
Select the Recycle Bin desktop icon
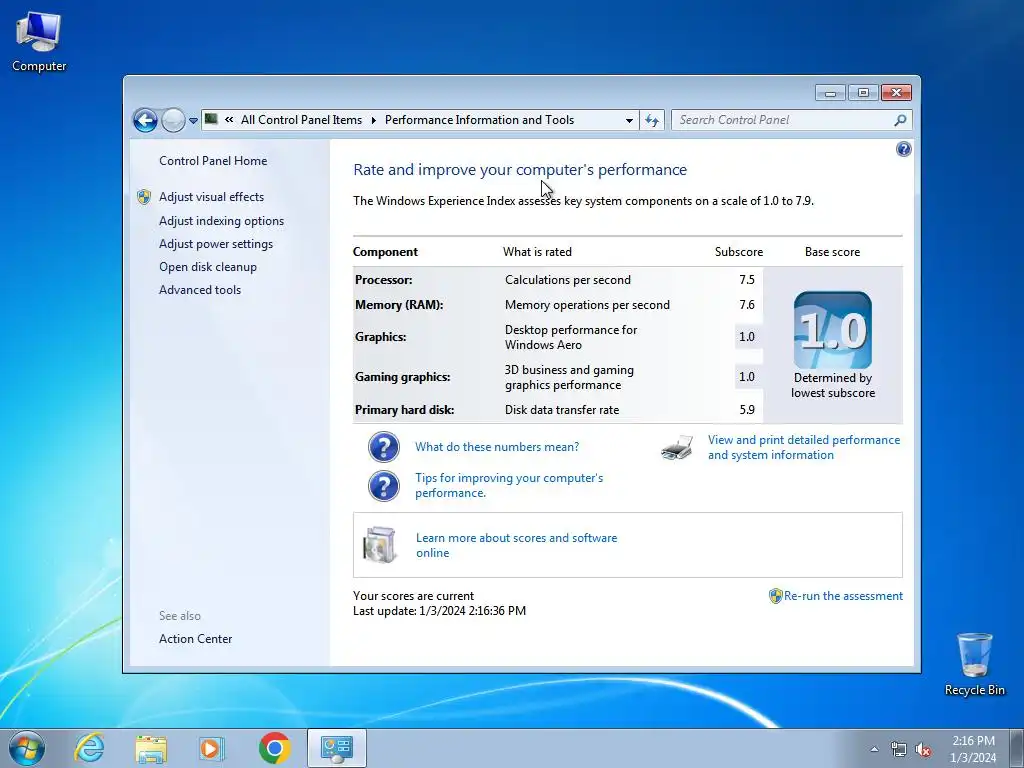tap(974, 664)
